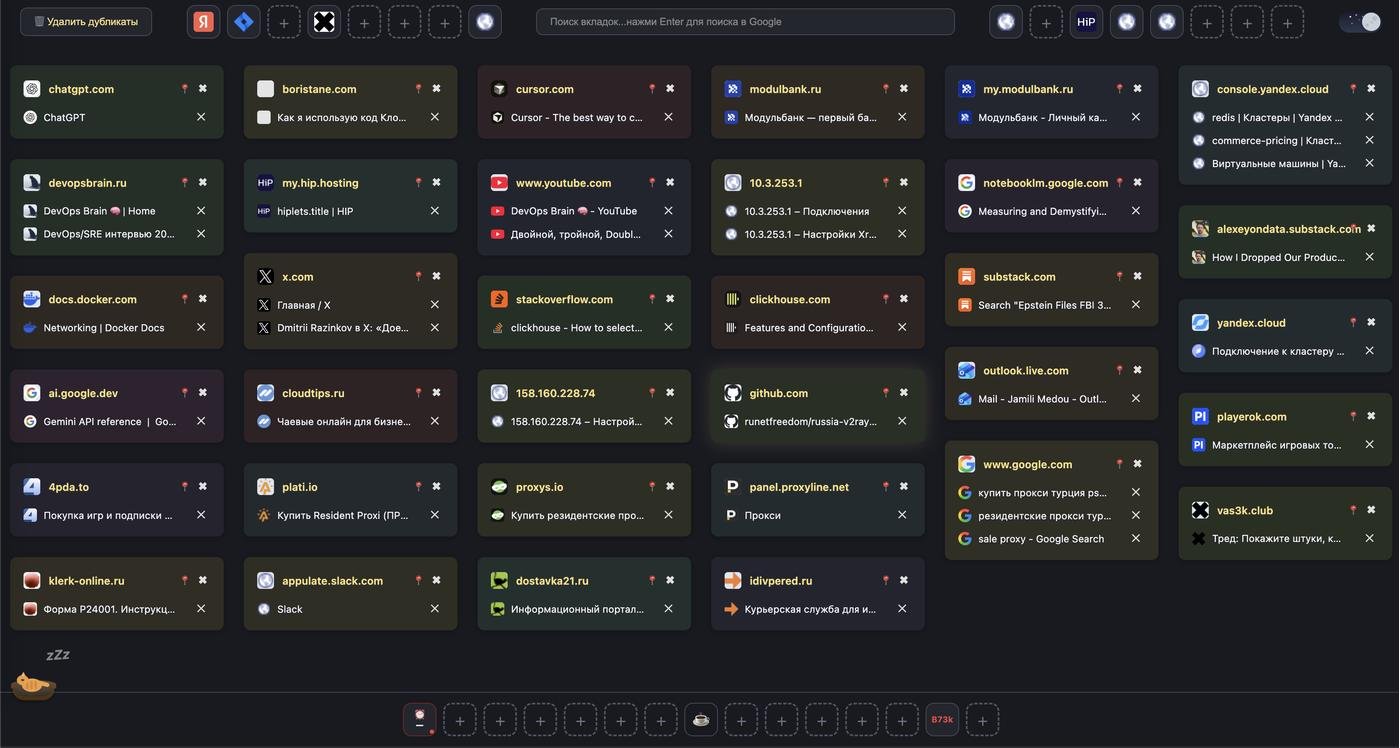
Task: Close the entire chatgpt.com group
Action: click(x=203, y=89)
